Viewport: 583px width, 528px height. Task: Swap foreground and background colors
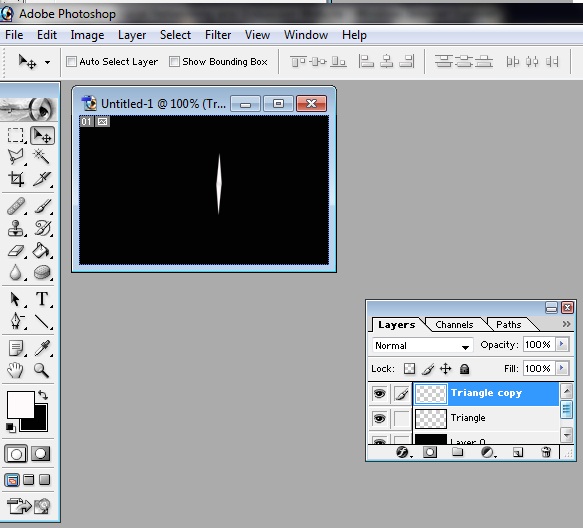click(43, 395)
